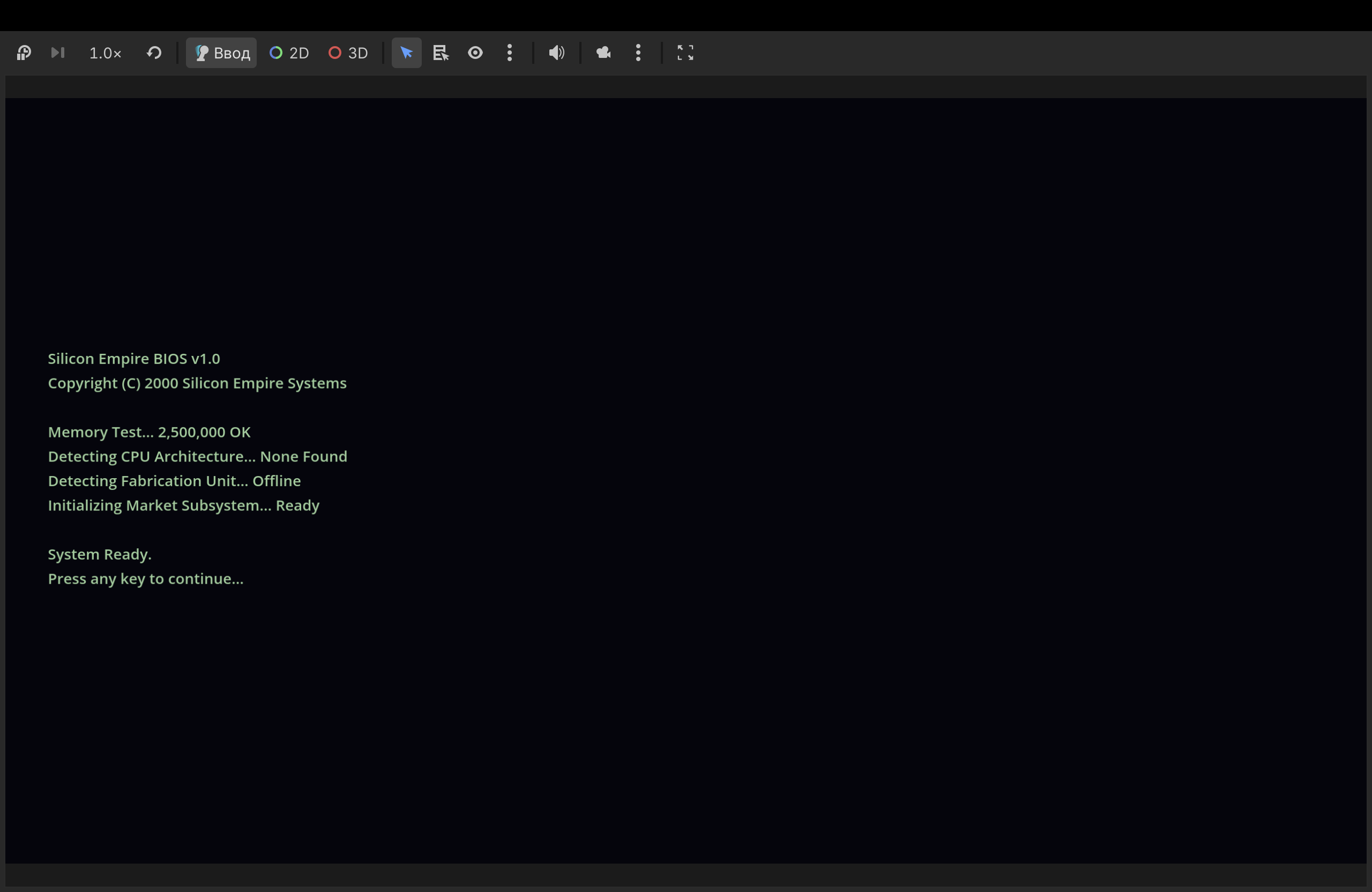
Task: Choose the list-selection mode icon
Action: click(441, 53)
